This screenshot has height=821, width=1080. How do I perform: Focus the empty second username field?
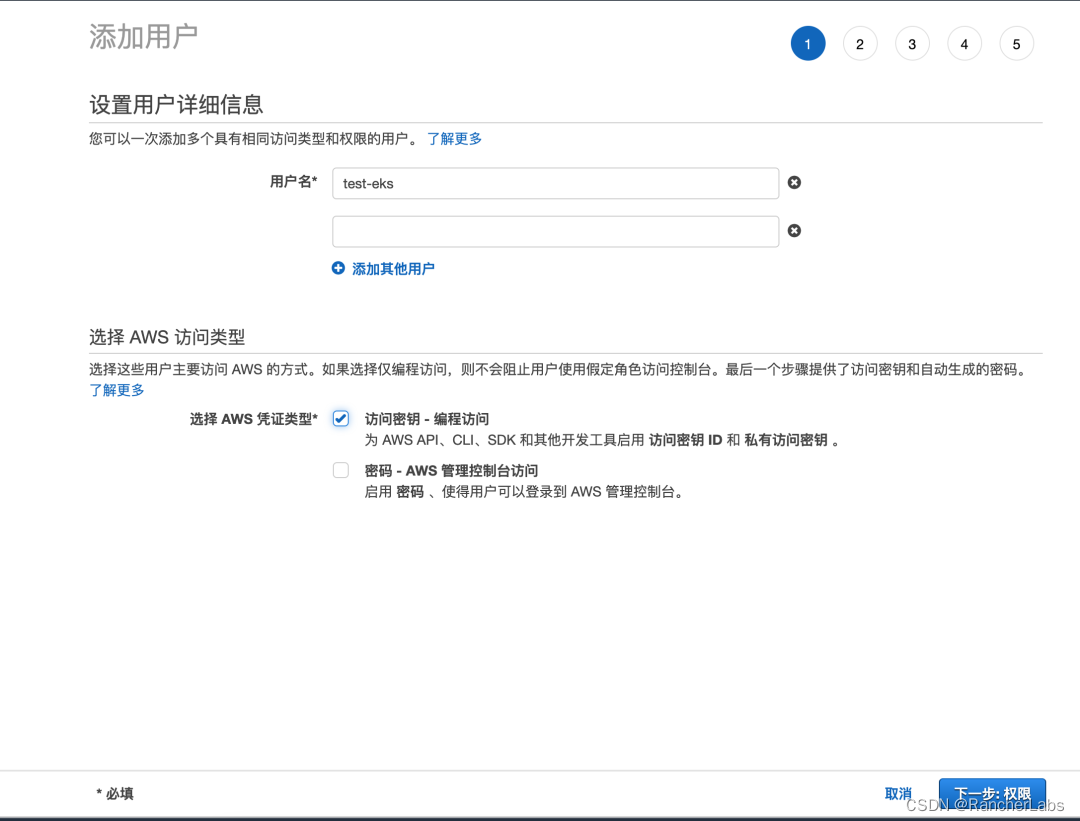(x=556, y=231)
